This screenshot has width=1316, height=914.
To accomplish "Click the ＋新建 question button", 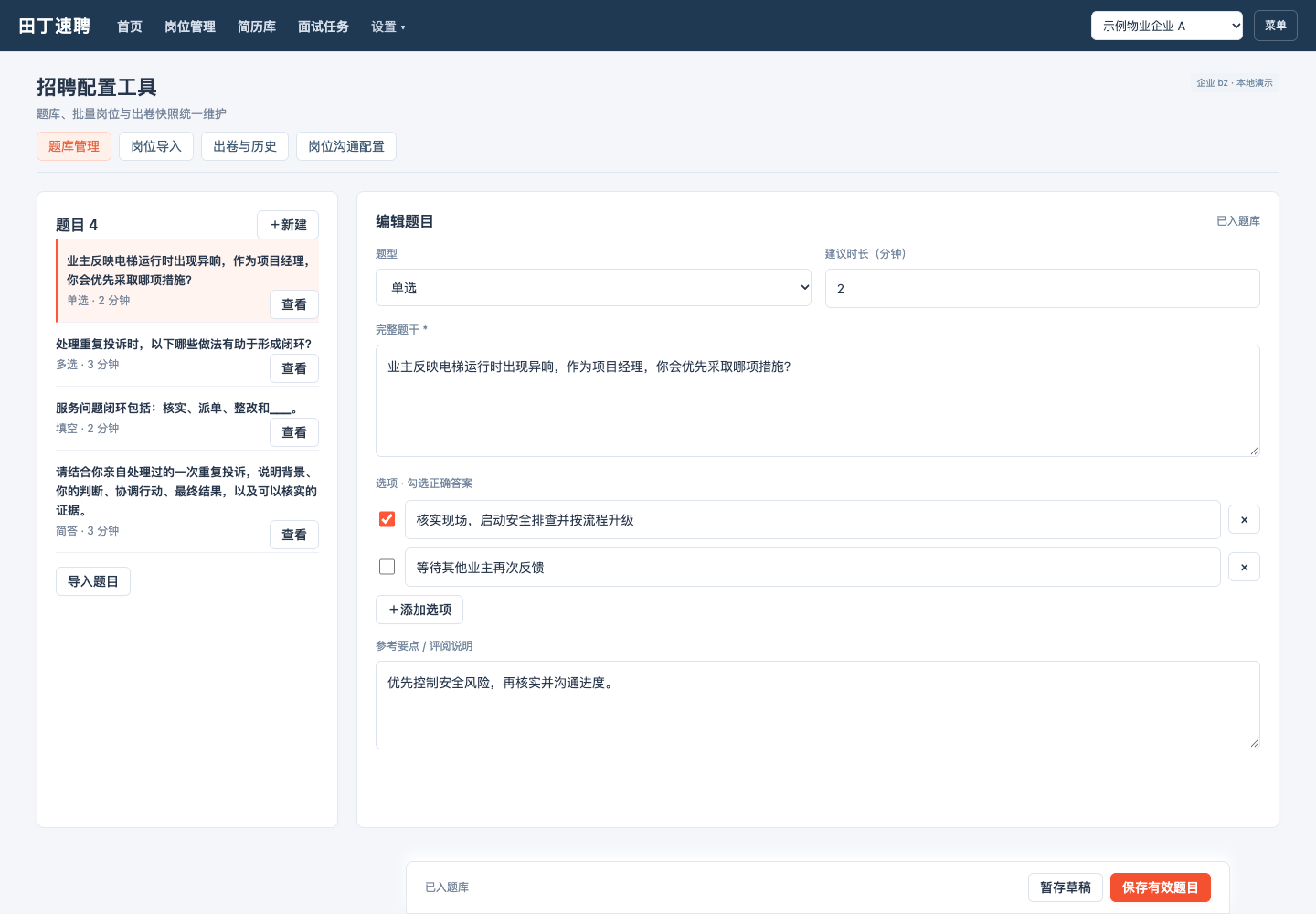I will point(288,225).
